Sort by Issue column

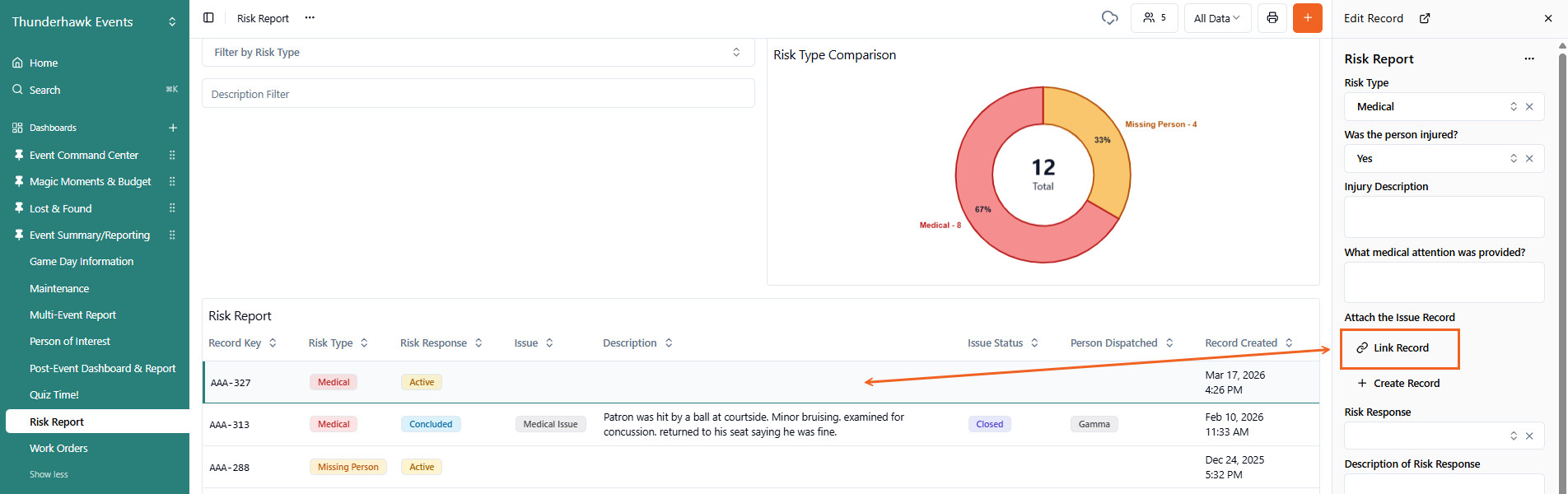549,343
